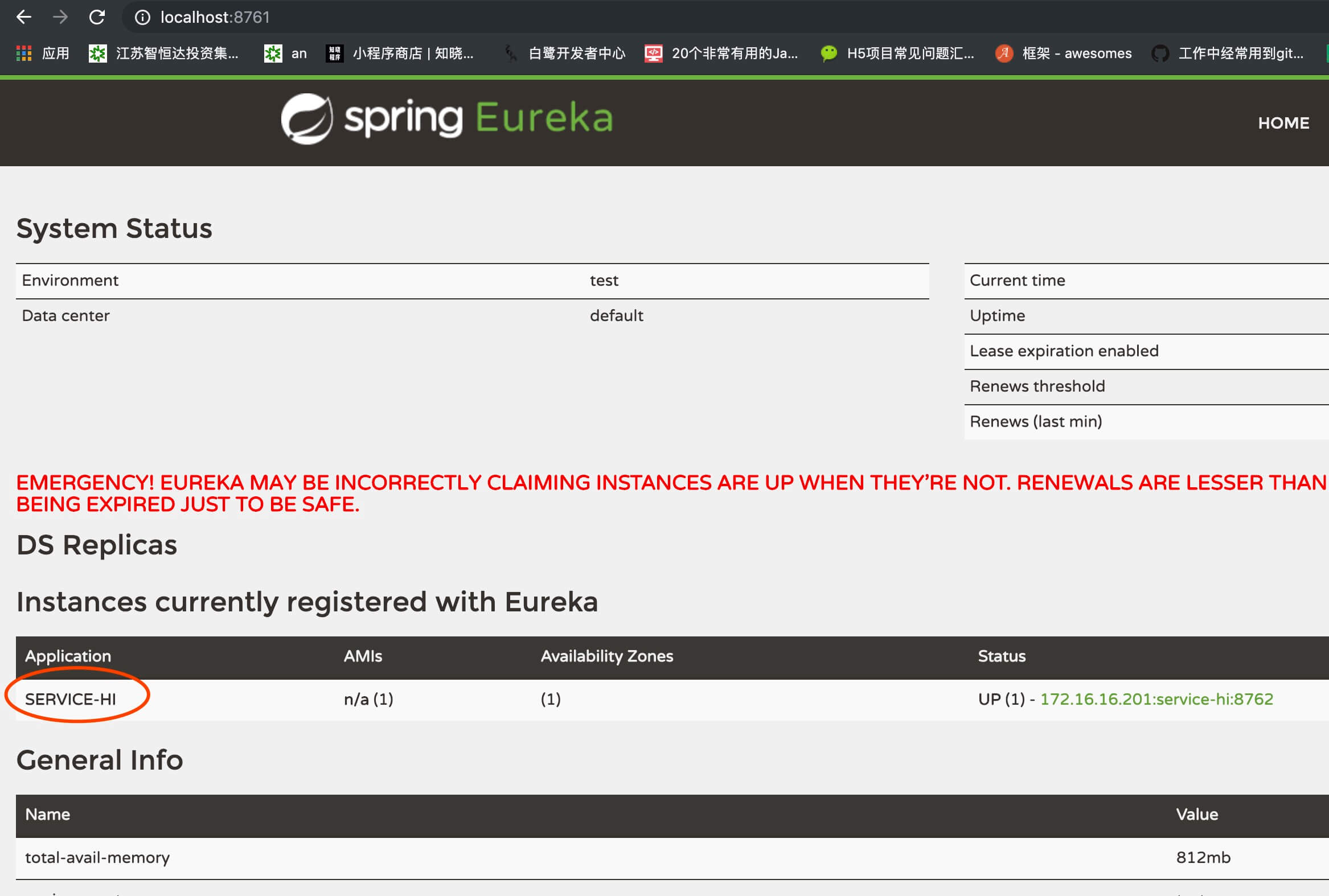Click the System Status heading
The image size is (1329, 896).
pos(114,229)
